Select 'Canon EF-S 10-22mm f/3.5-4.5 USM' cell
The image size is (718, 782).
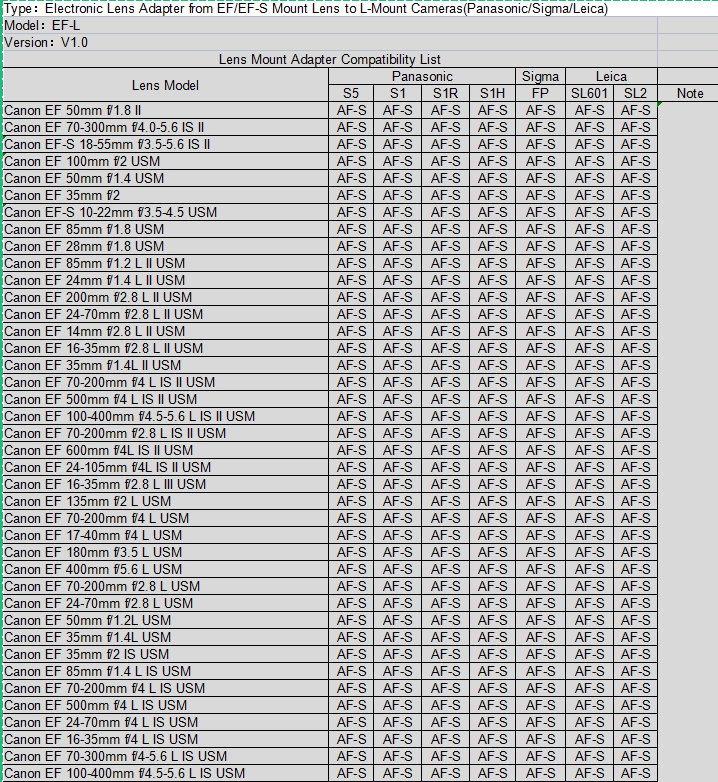point(166,212)
